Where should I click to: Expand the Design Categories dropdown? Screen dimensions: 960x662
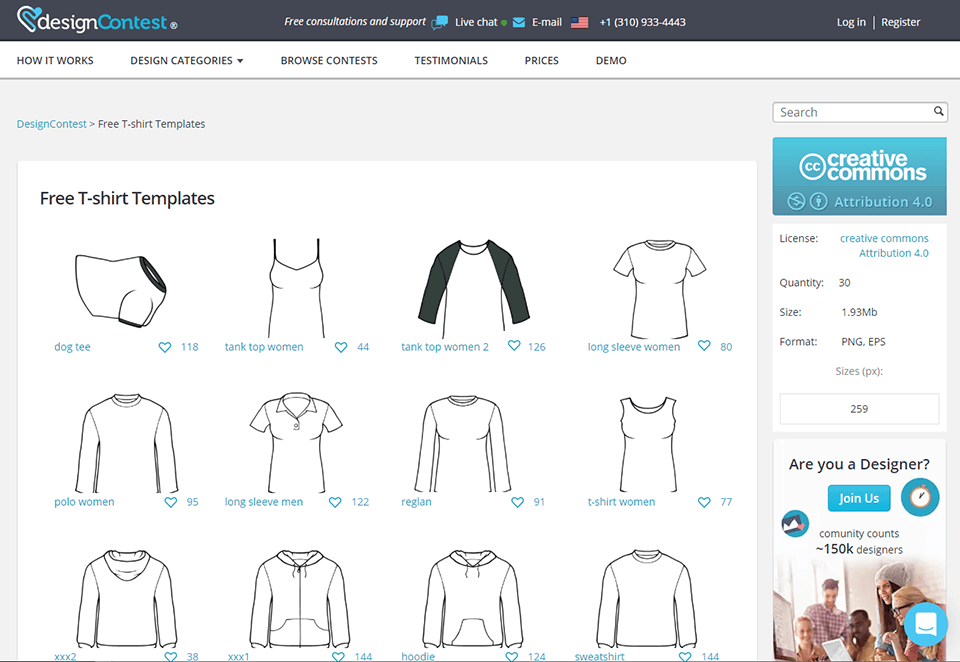click(x=187, y=61)
